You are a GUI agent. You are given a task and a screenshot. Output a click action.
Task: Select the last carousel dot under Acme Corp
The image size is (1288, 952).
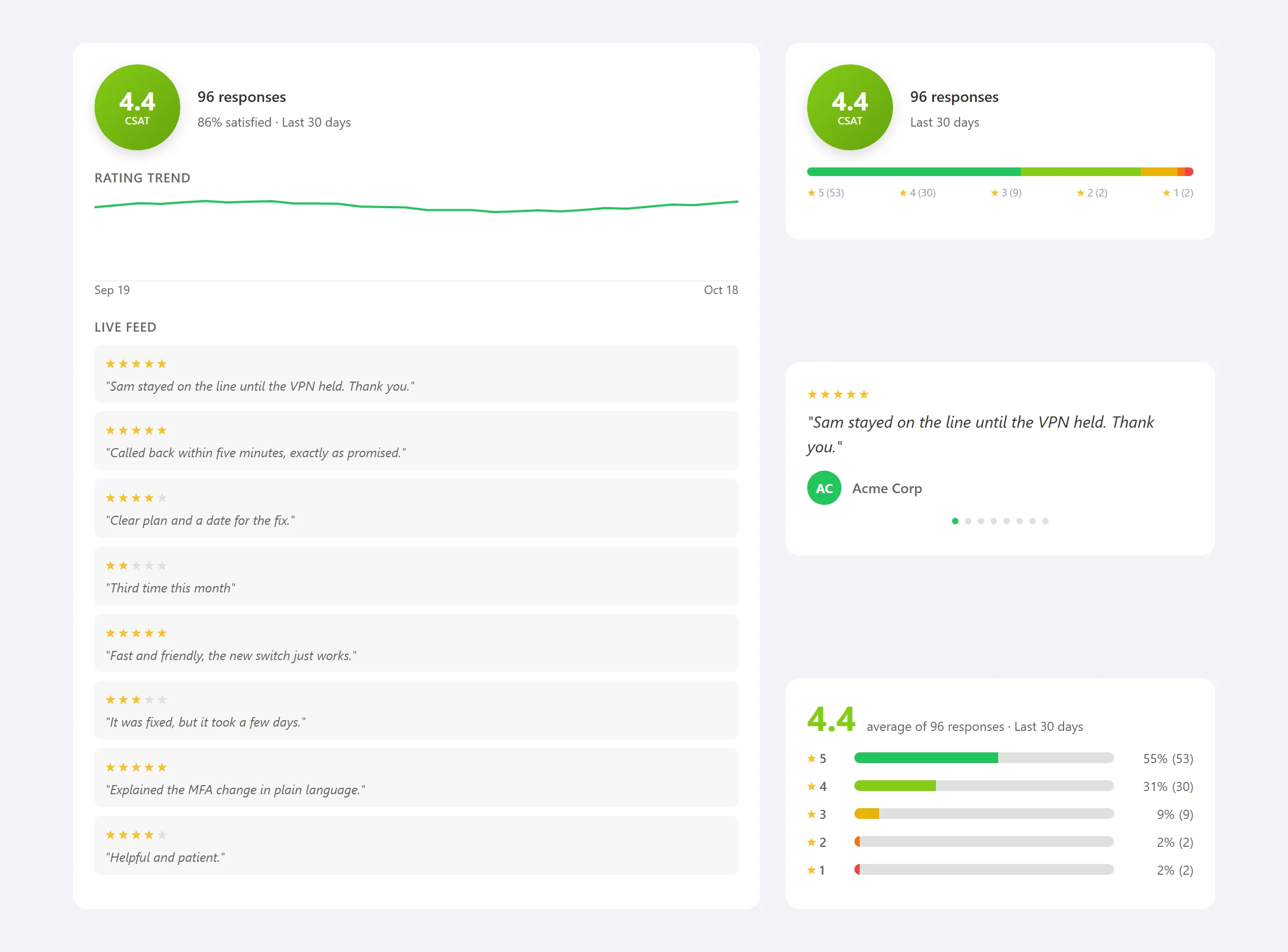click(1045, 521)
